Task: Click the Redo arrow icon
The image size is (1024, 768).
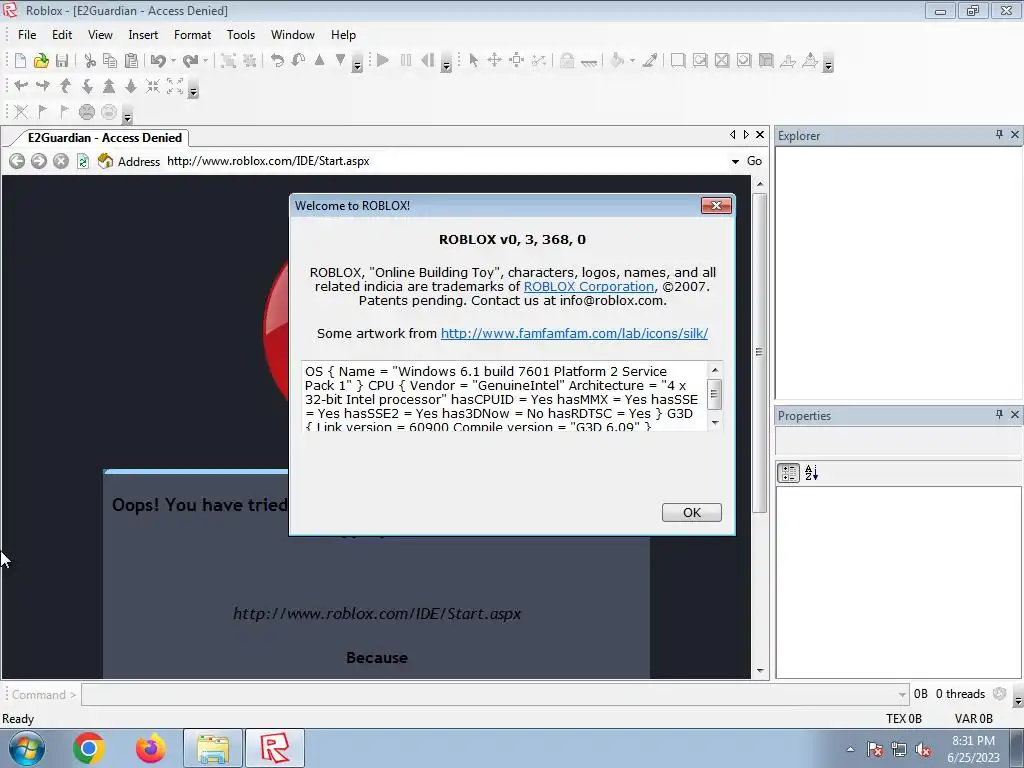Action: tap(190, 61)
